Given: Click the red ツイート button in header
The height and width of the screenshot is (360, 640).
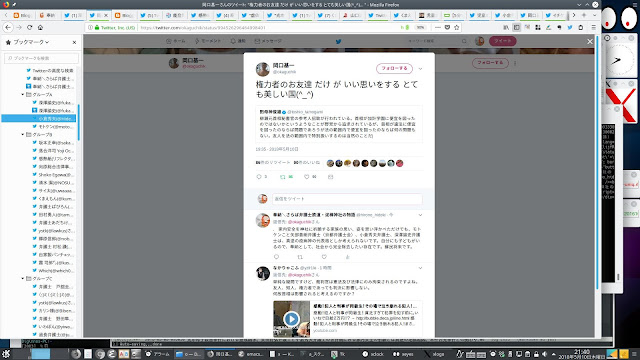Looking at the screenshot, I should (x=503, y=41).
